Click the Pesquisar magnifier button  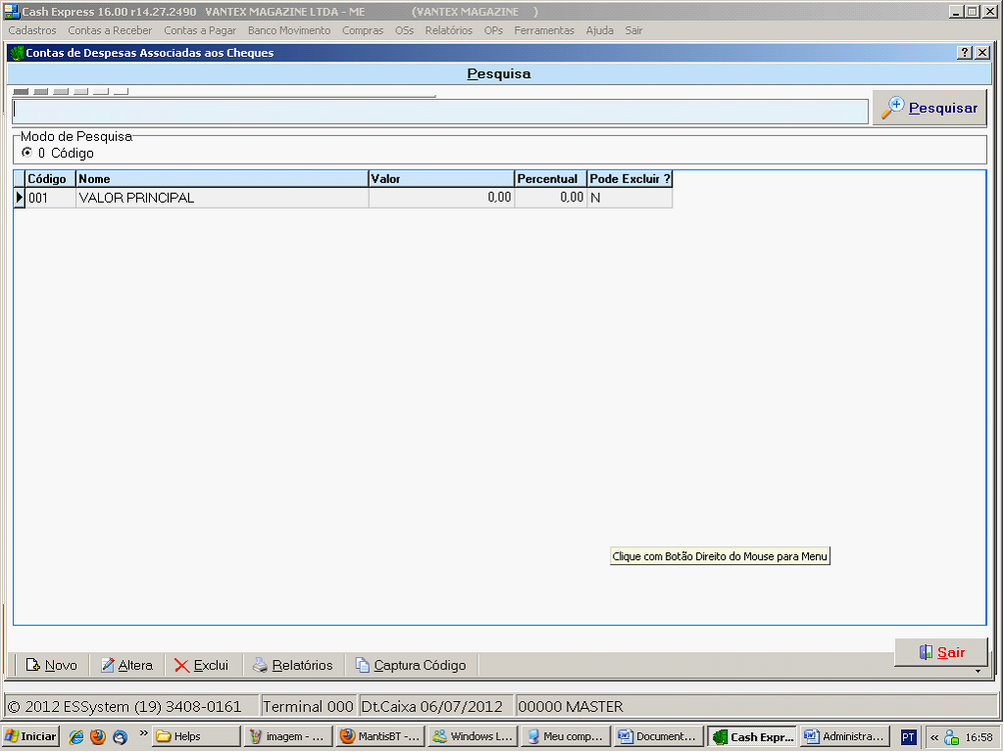coord(930,108)
